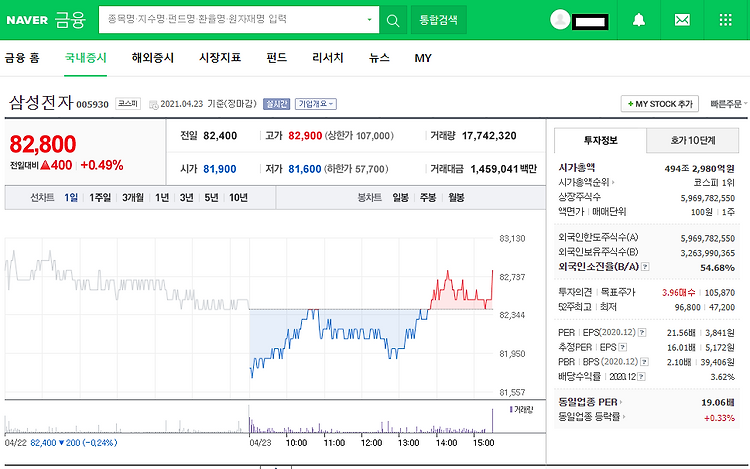
Task: Select 1일 line chart period
Action: [x=71, y=197]
